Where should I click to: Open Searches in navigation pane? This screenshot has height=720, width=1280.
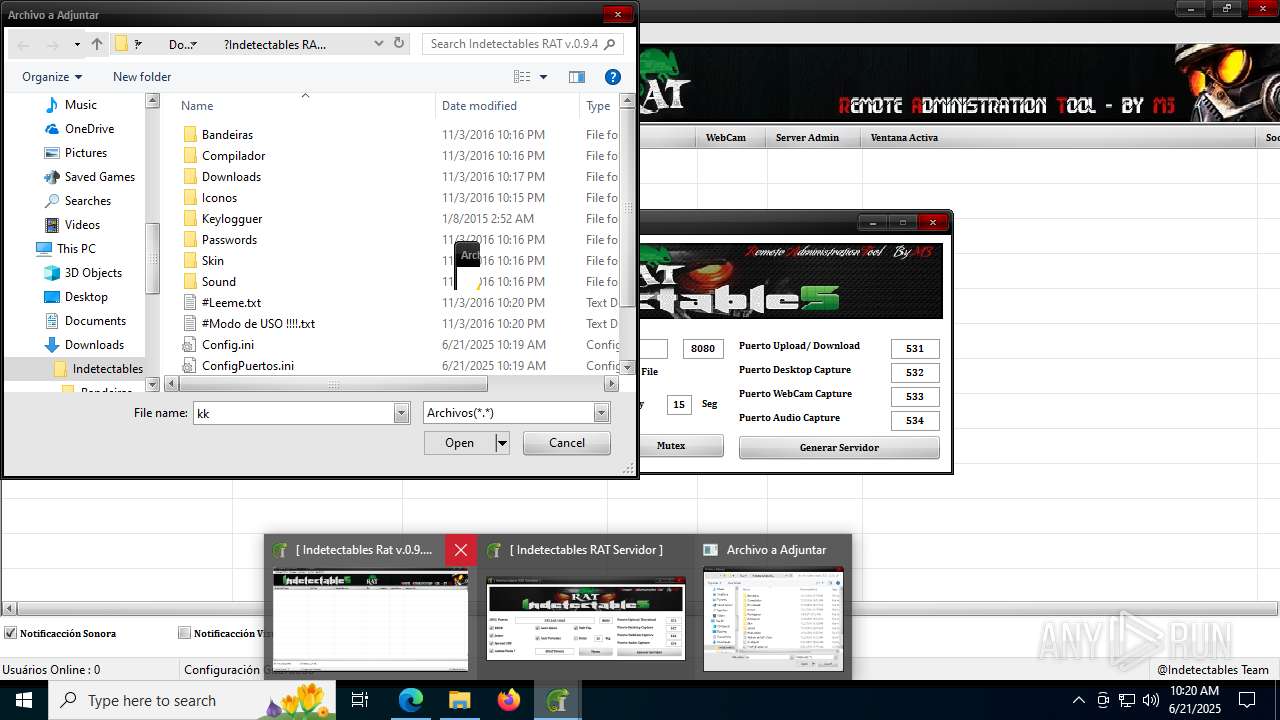point(88,200)
